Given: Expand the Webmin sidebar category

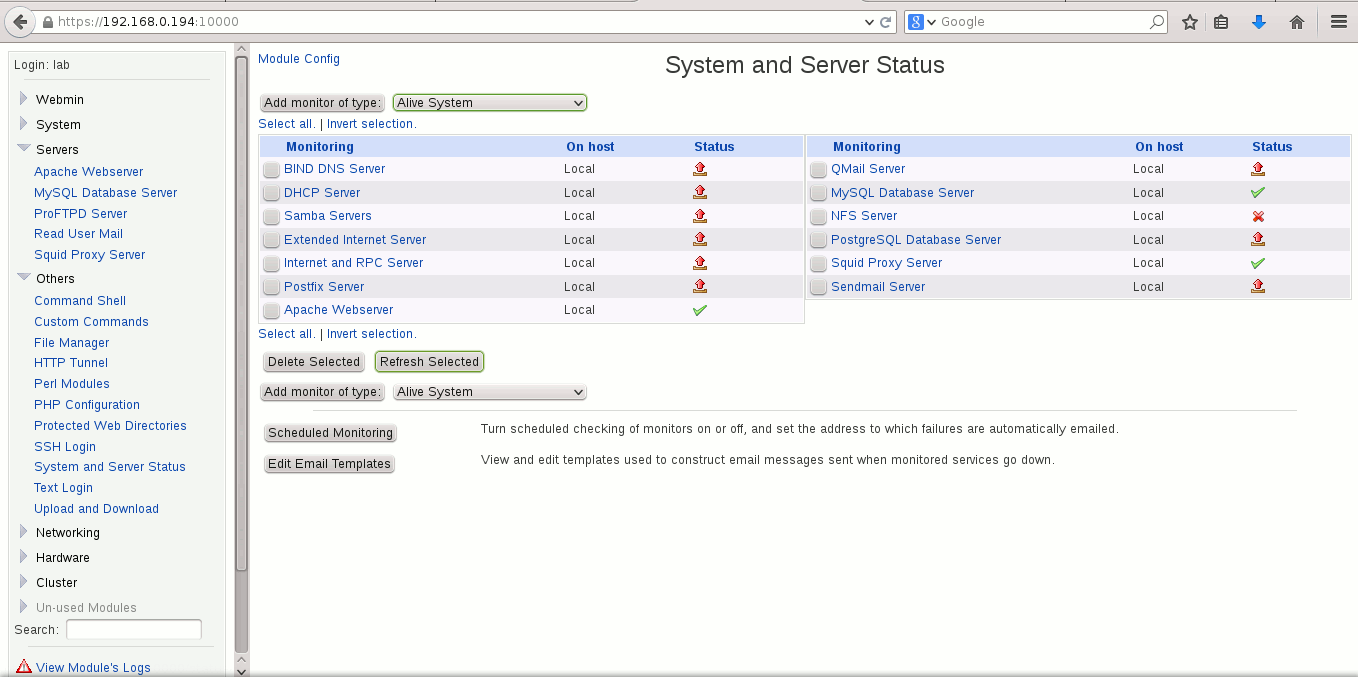Looking at the screenshot, I should 24,98.
